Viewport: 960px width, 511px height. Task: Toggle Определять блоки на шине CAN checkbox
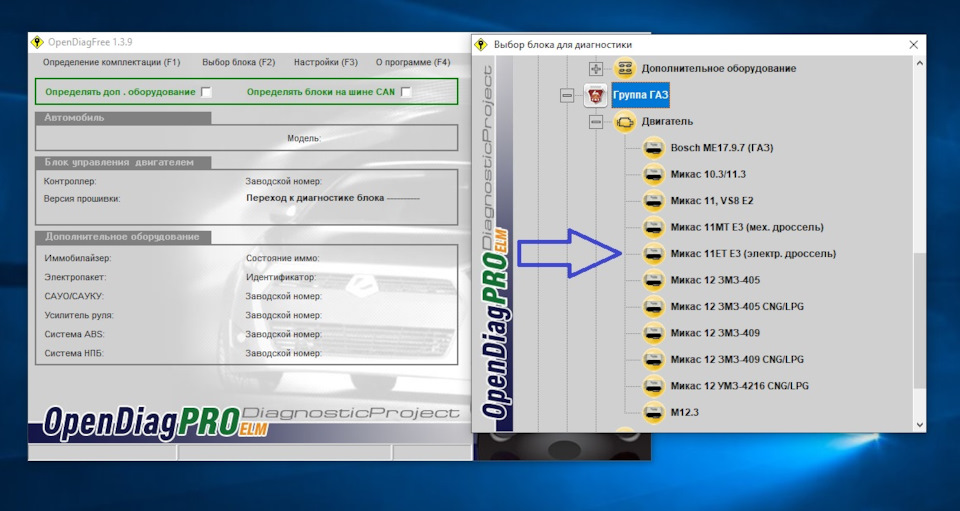(406, 92)
